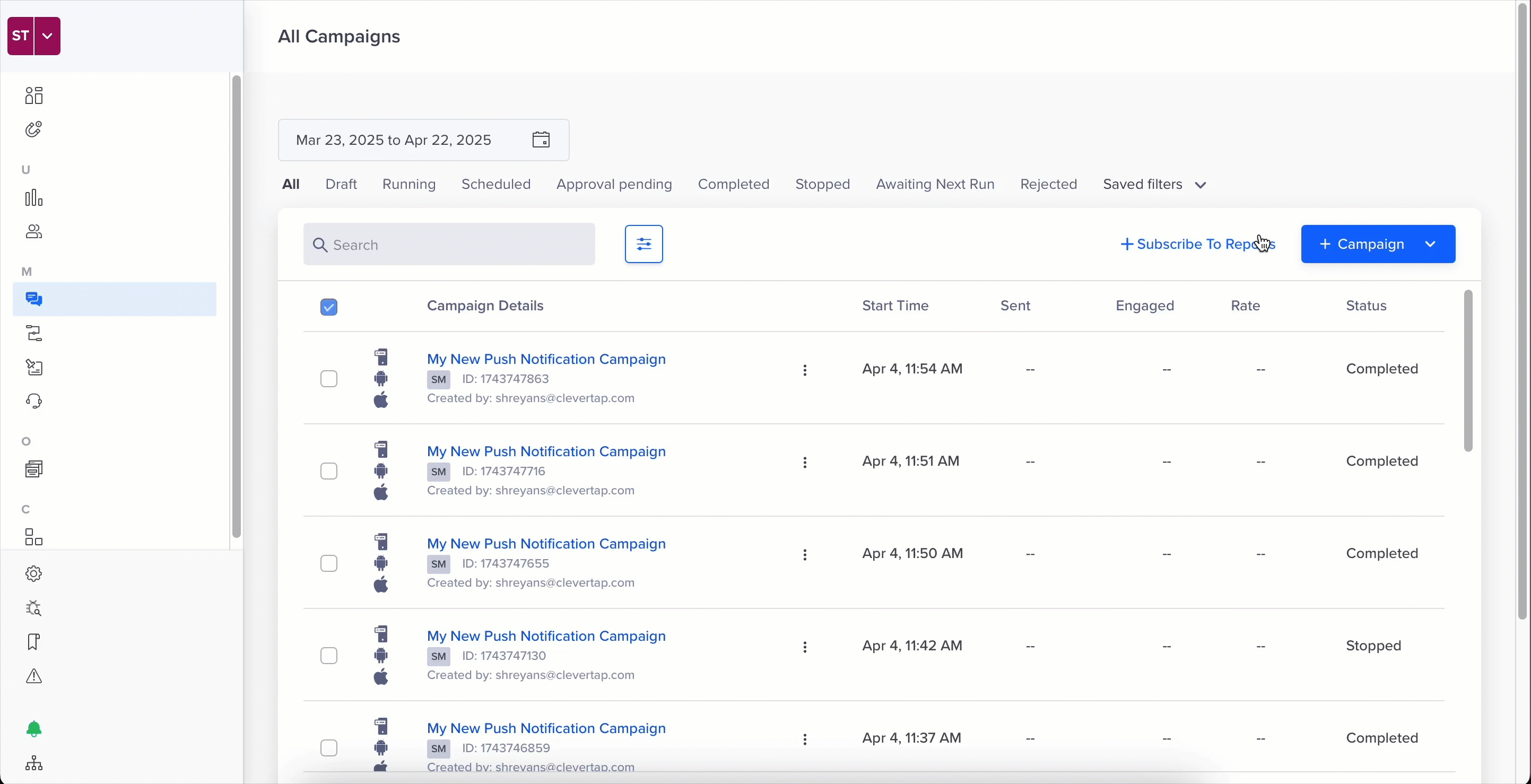The image size is (1531, 784).
Task: Open campaign link started Apr 4, 11:54 AM
Action: (546, 359)
